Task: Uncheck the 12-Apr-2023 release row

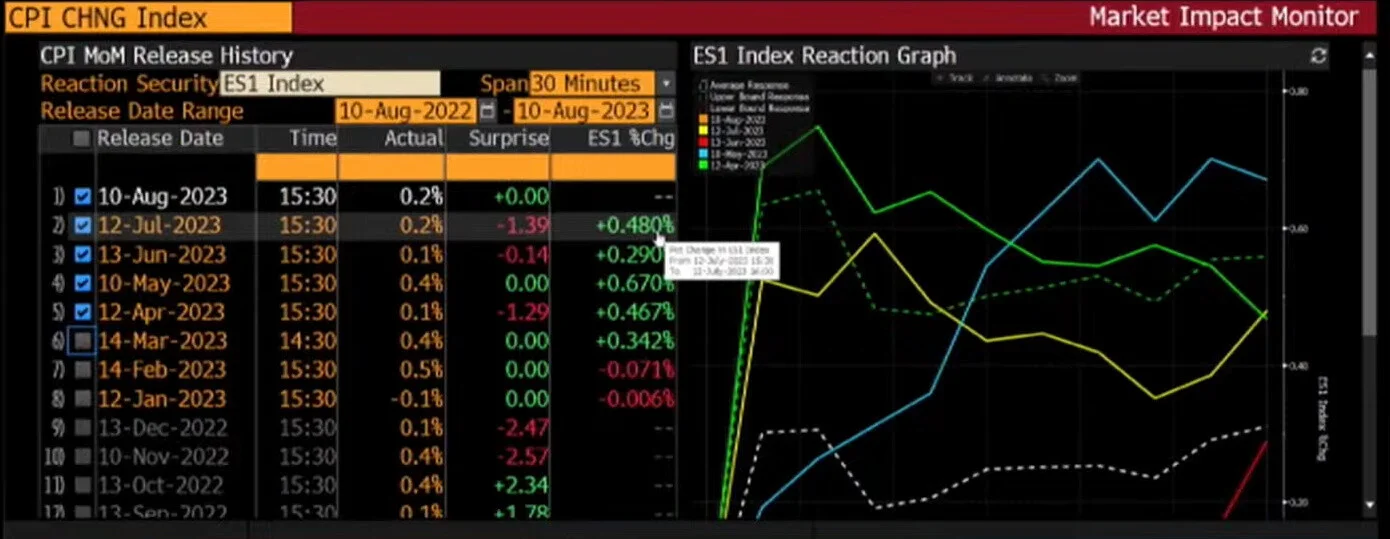Action: (83, 313)
